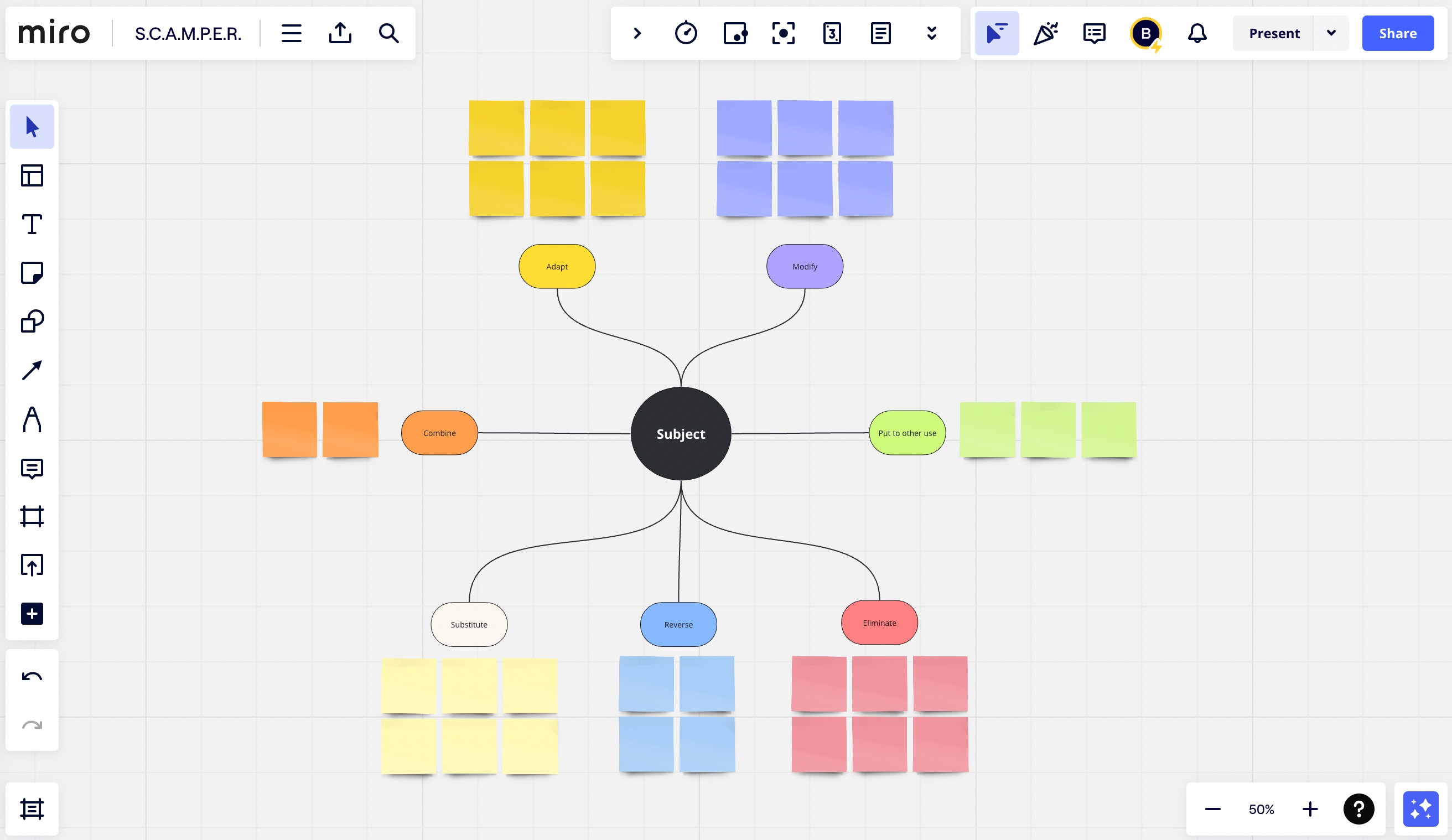
Task: Click the blue Share button
Action: tap(1397, 33)
